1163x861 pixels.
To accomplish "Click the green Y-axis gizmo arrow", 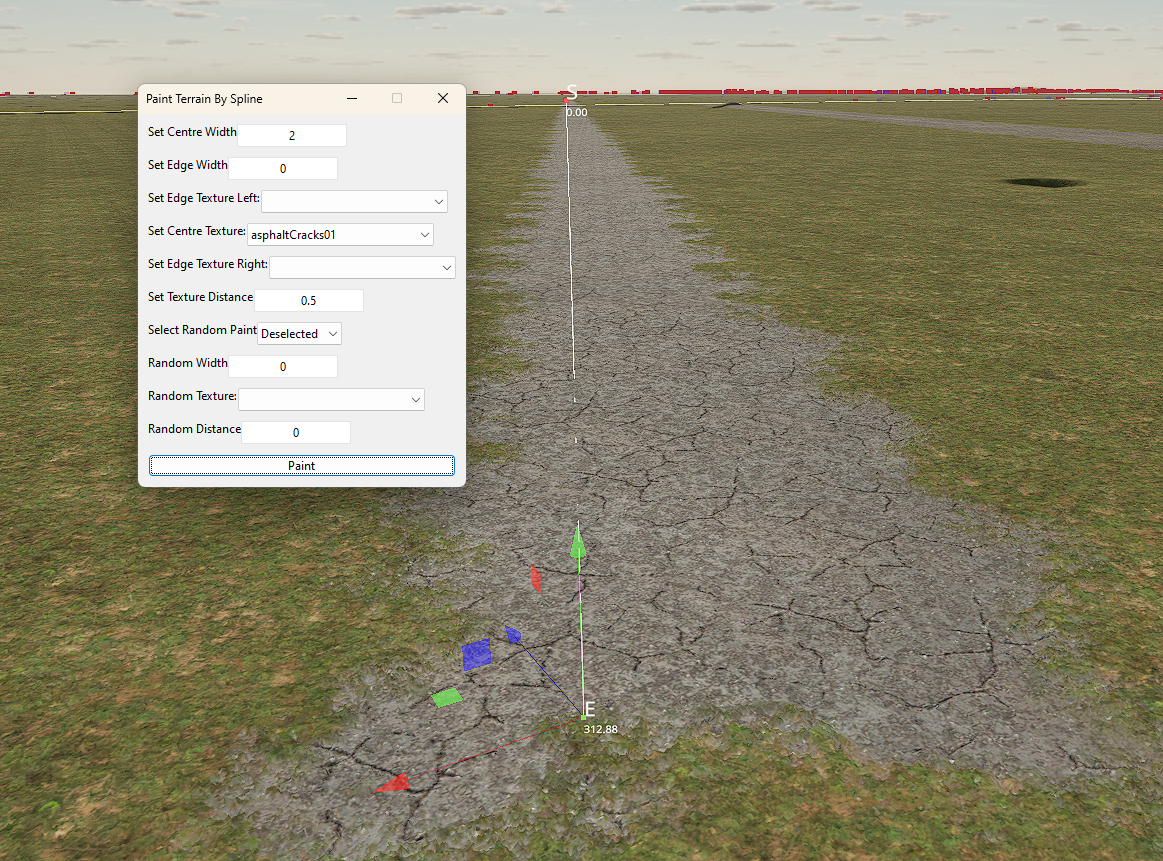I will pos(578,541).
